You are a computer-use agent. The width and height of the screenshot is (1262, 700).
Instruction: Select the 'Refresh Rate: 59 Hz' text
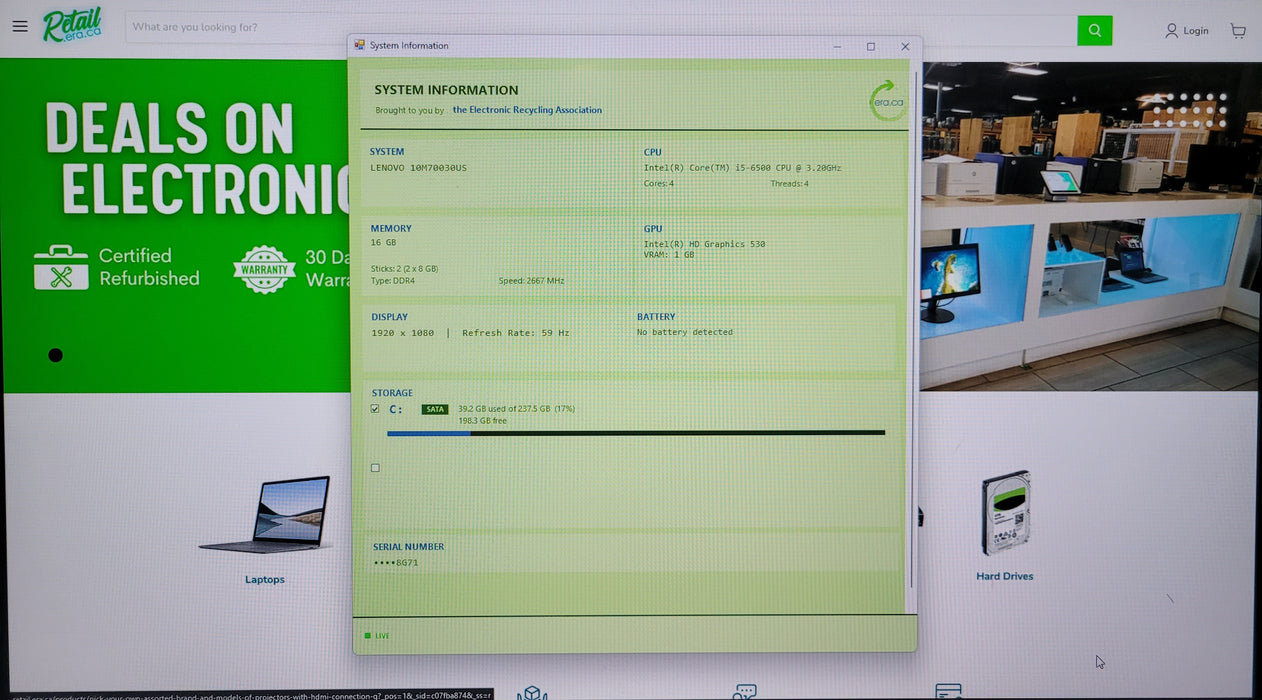tap(516, 333)
